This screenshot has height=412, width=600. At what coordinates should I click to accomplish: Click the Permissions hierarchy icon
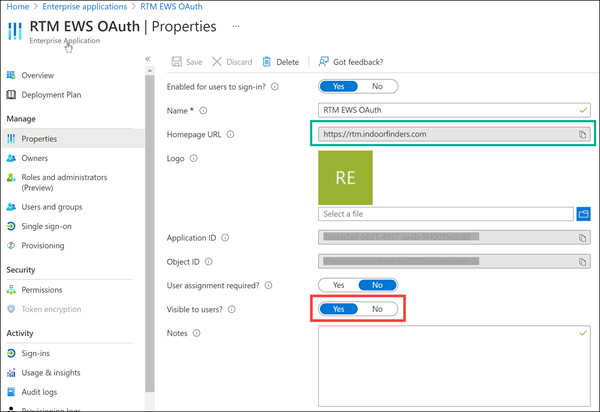point(11,290)
